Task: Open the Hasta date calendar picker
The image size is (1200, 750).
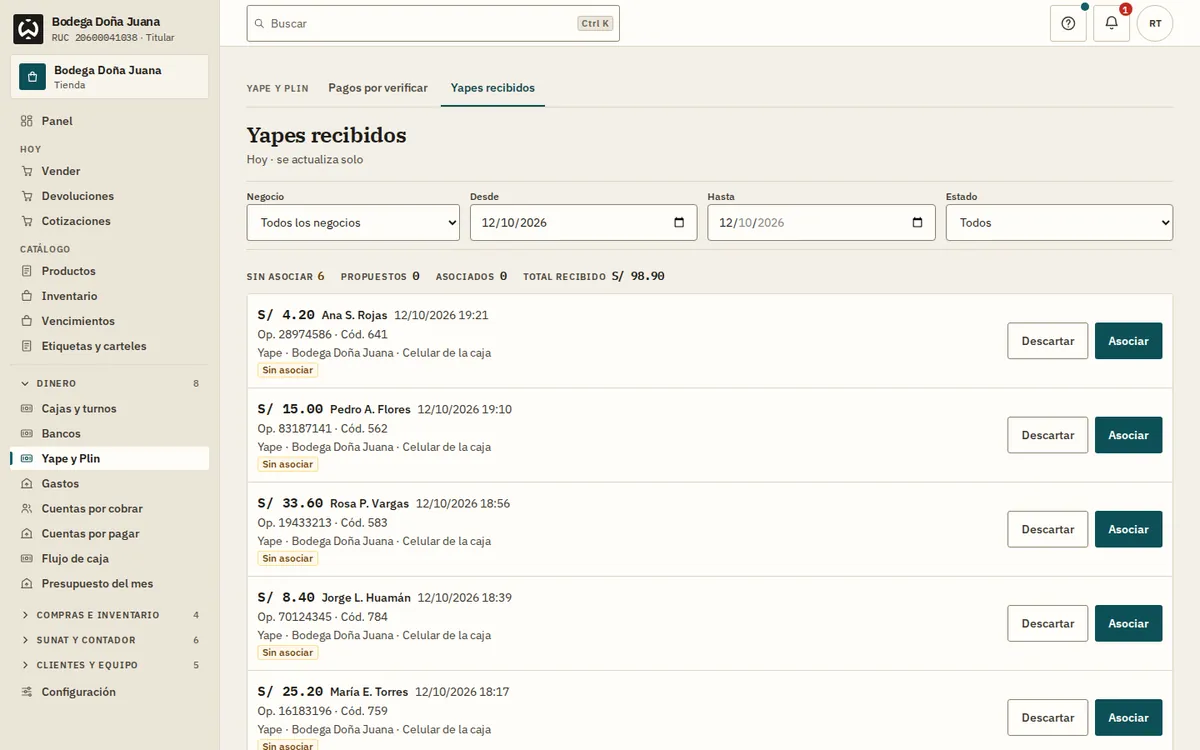Action: [x=917, y=222]
